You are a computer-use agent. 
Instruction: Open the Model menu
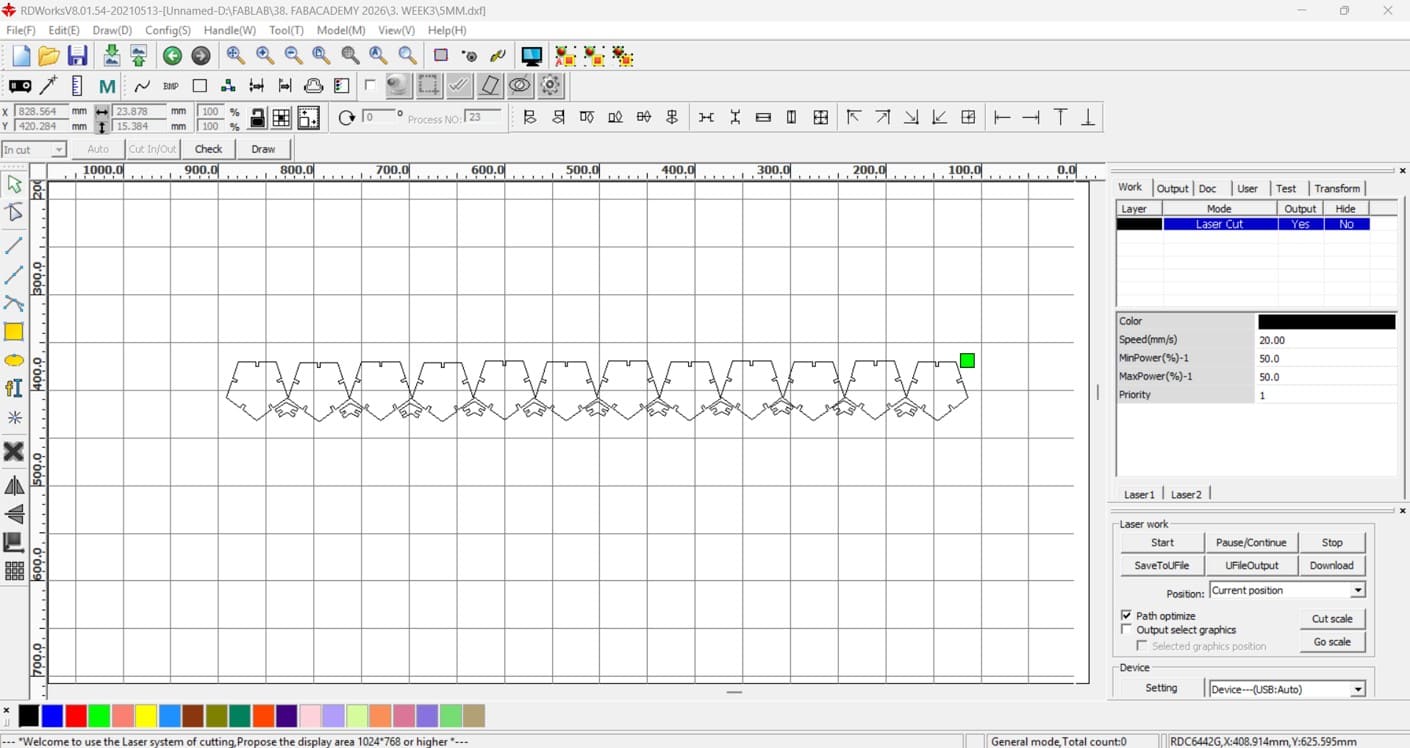click(x=341, y=30)
